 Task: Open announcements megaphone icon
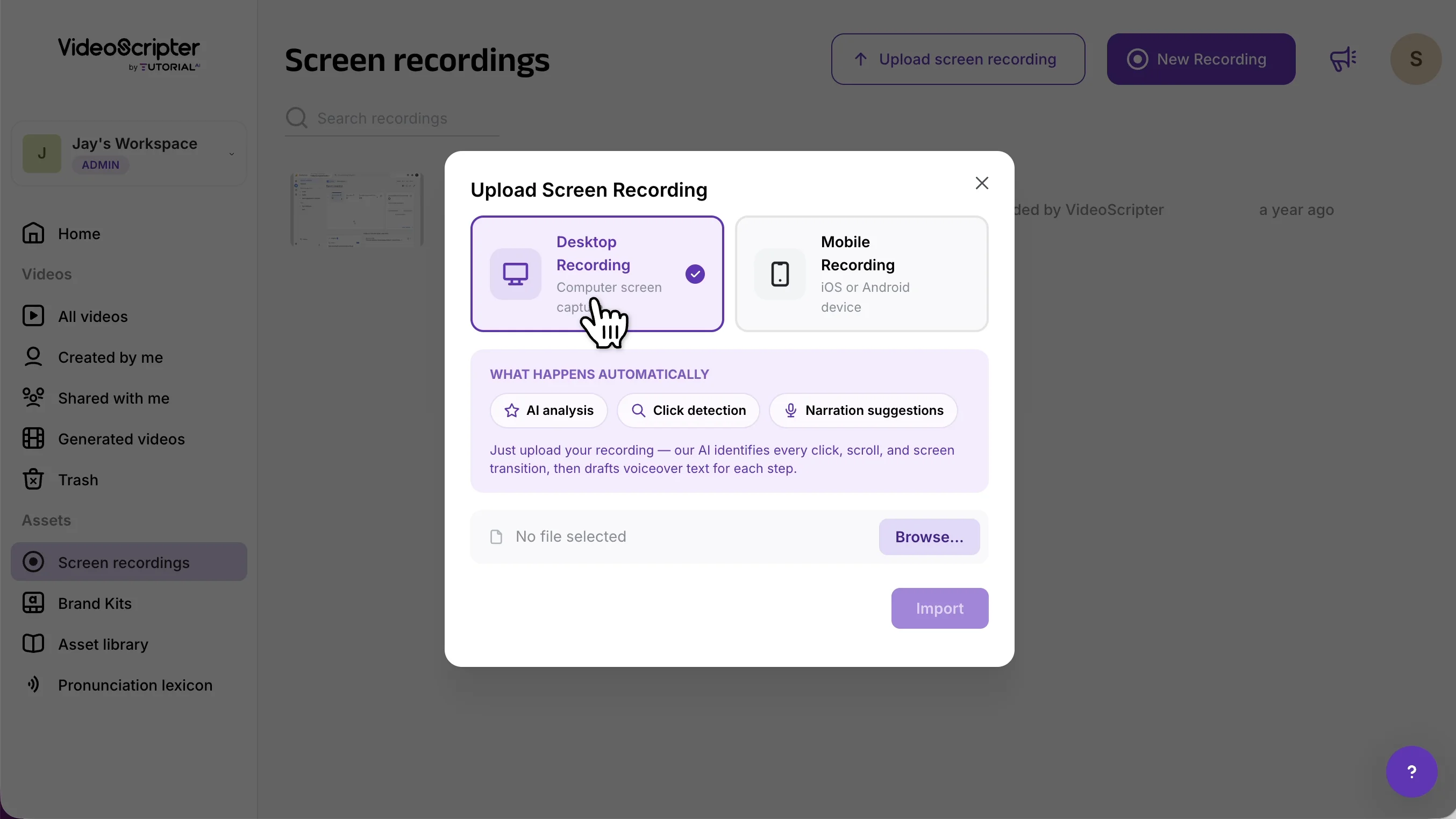[1343, 59]
